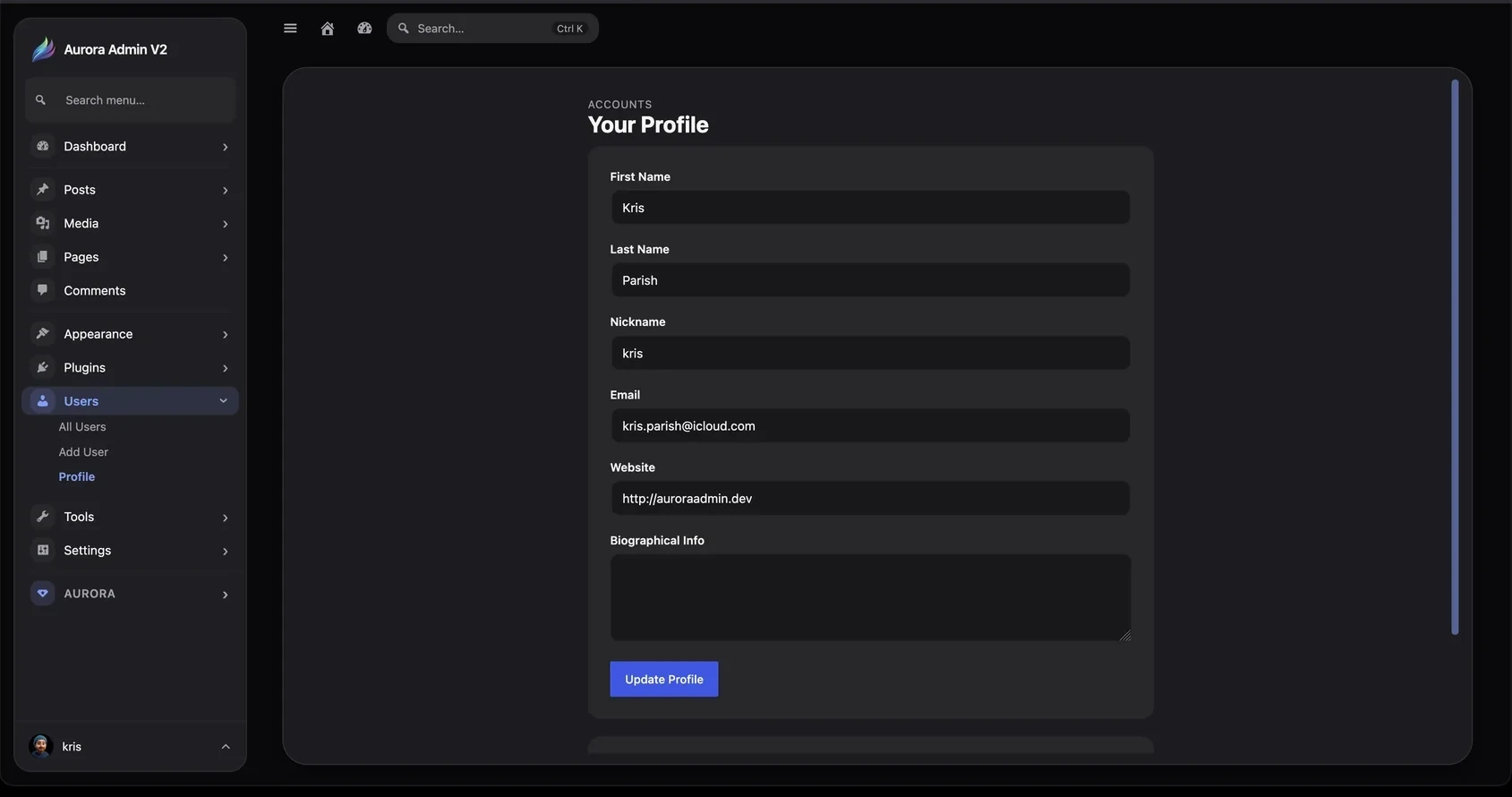Click the Users person icon
The width and height of the screenshot is (1512, 797).
(42, 401)
